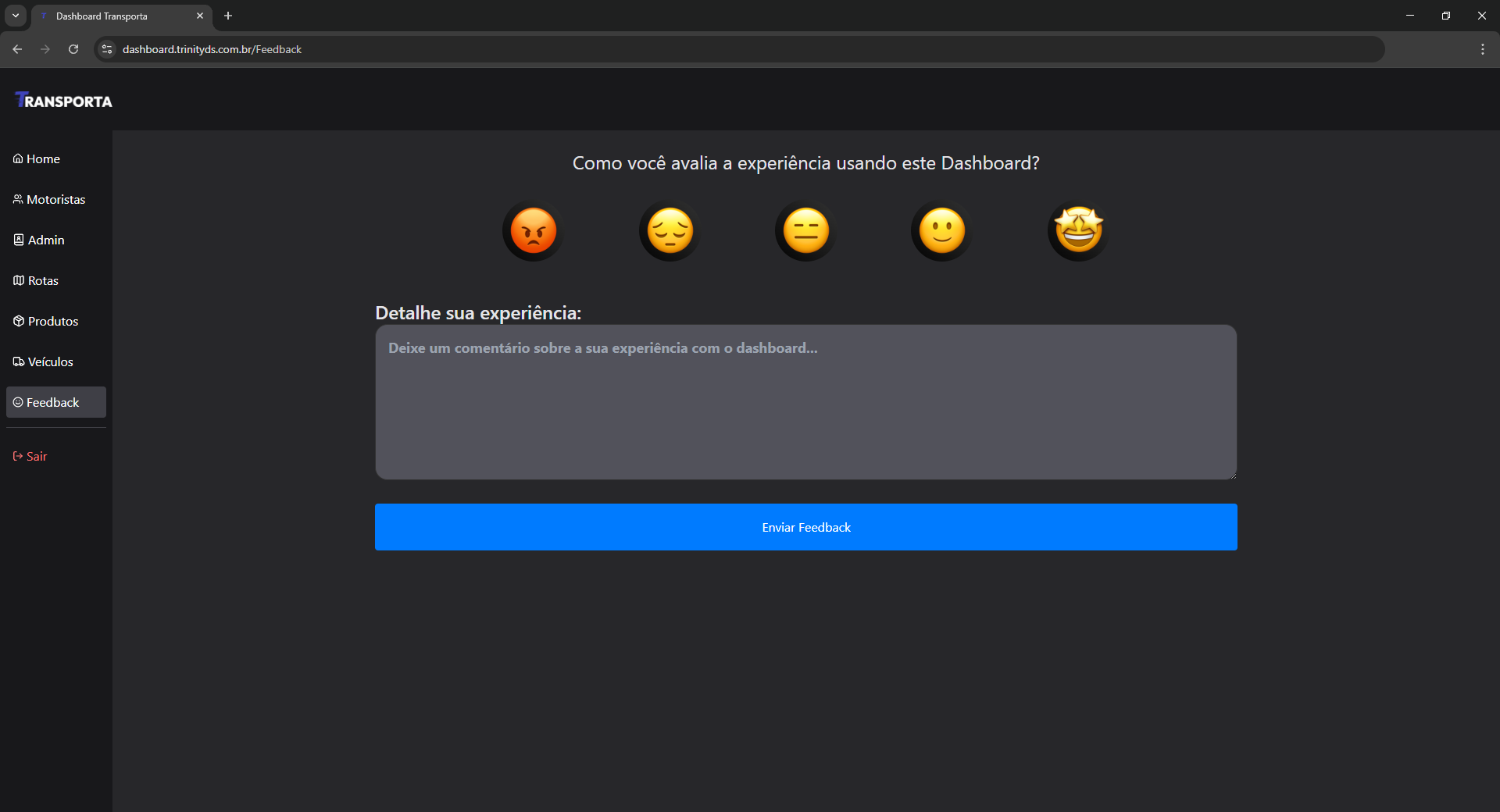Open Admin via the badge icon
1500x812 pixels.
click(19, 240)
